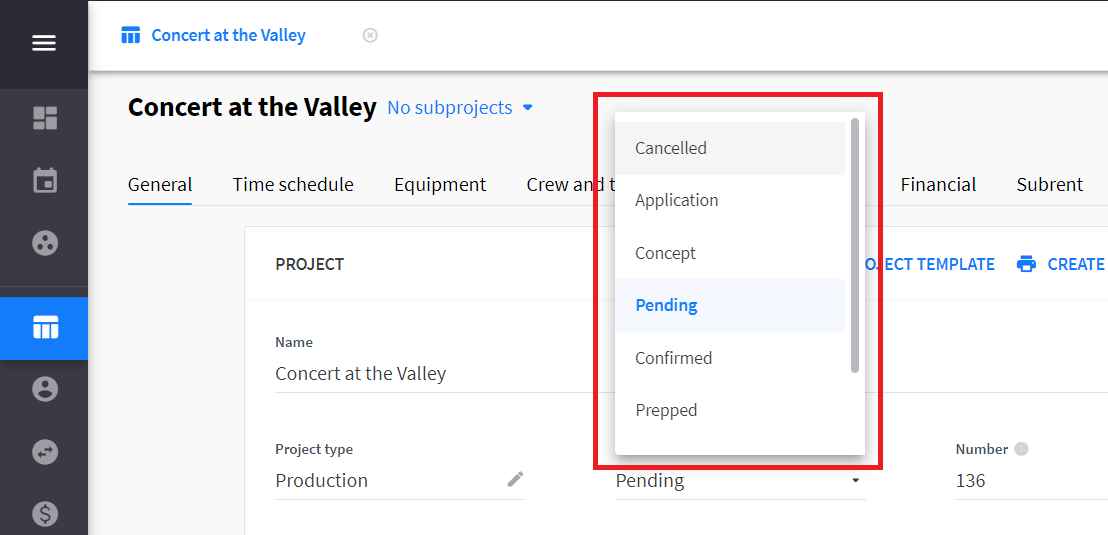This screenshot has height=535, width=1108.
Task: Switch to the General tab
Action: [160, 184]
